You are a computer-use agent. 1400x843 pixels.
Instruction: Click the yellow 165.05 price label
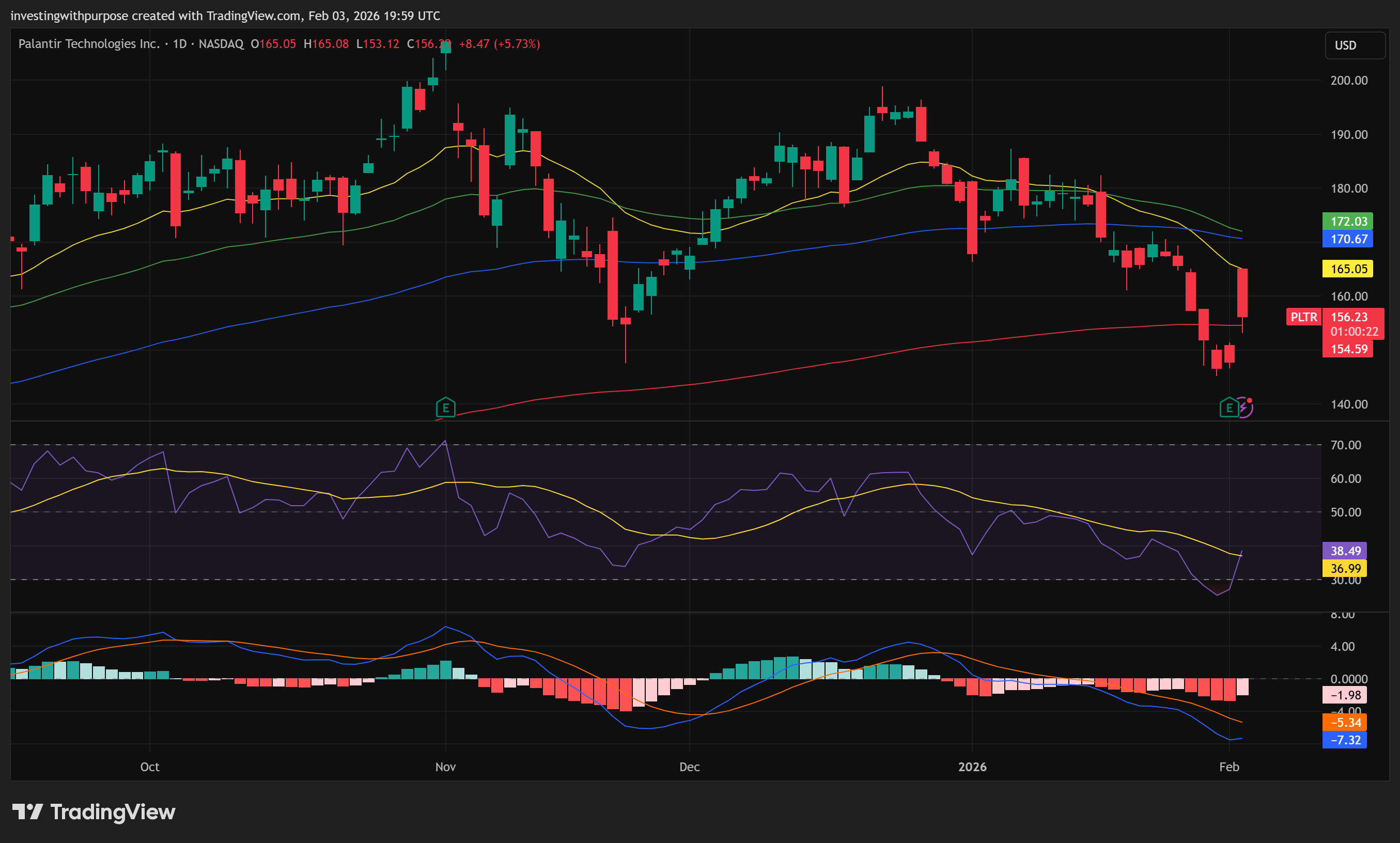1348,269
